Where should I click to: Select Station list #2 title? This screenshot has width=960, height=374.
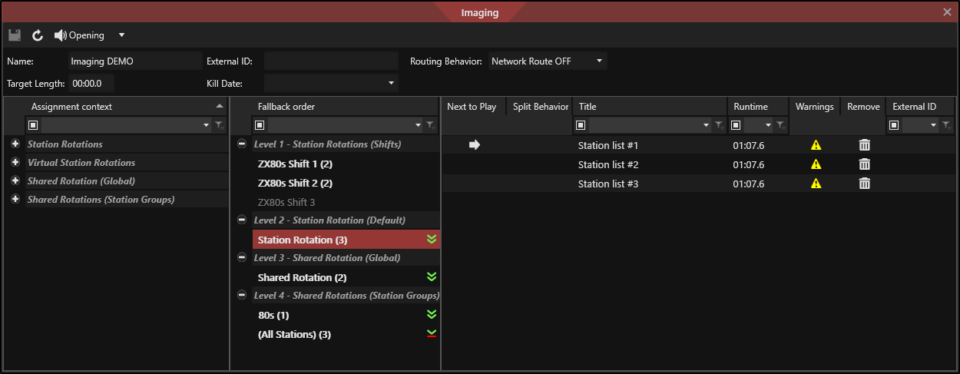pos(609,164)
